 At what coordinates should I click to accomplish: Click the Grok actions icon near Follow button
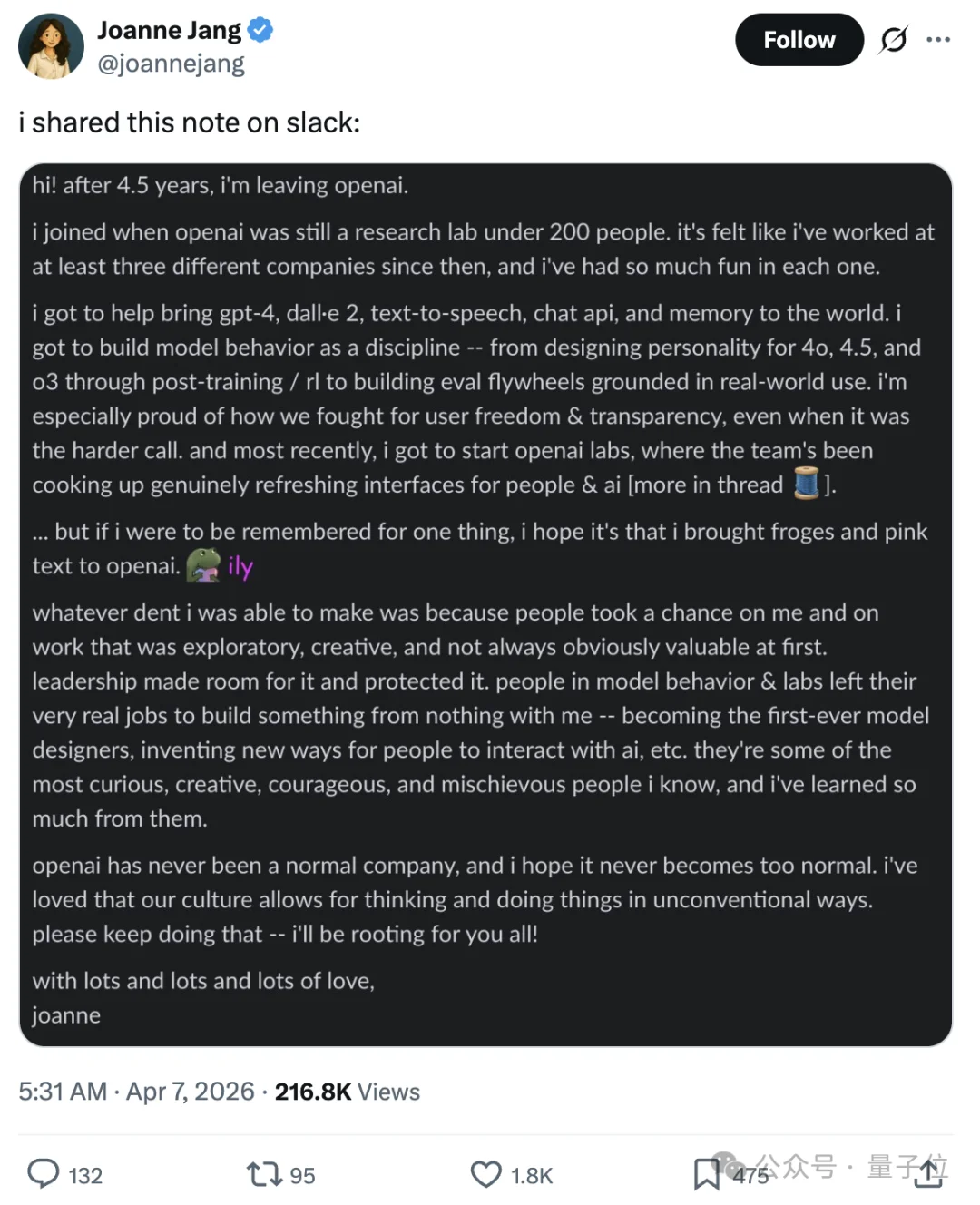894,40
